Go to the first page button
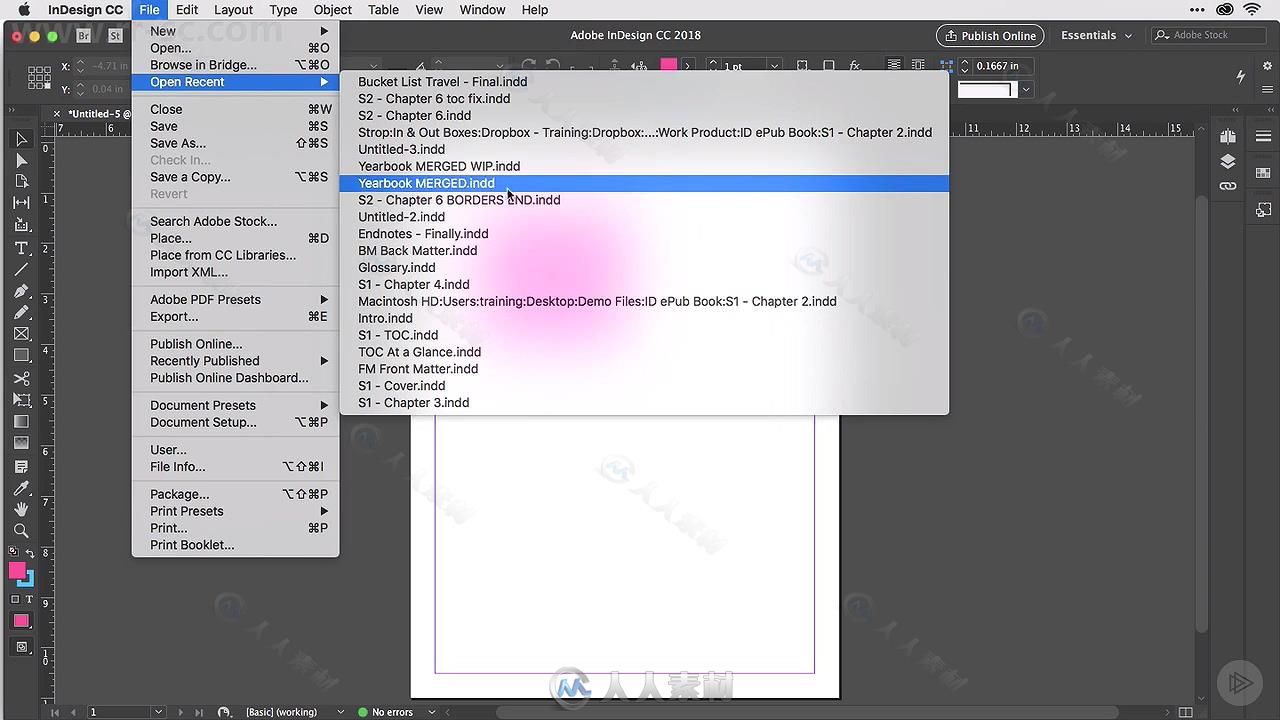The height and width of the screenshot is (720, 1280). [56, 712]
